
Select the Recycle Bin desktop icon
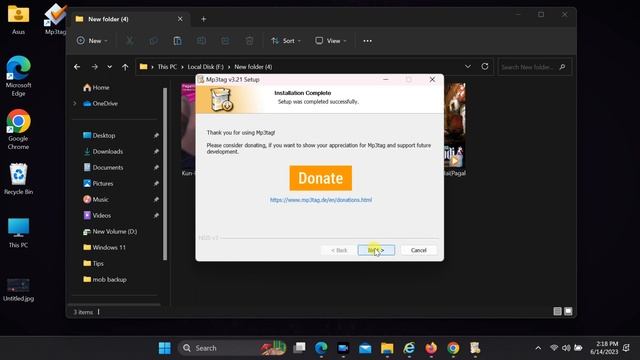pyautogui.click(x=18, y=179)
